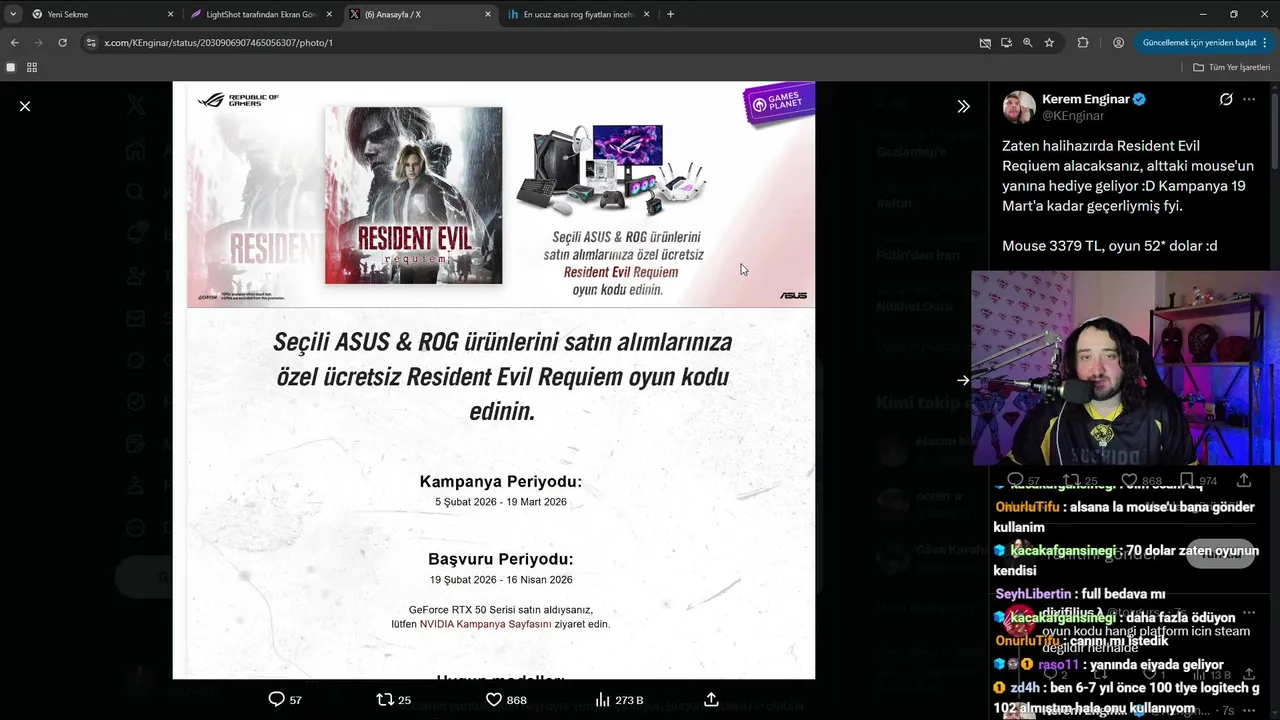Open Extensions puzzle icon

1083,43
